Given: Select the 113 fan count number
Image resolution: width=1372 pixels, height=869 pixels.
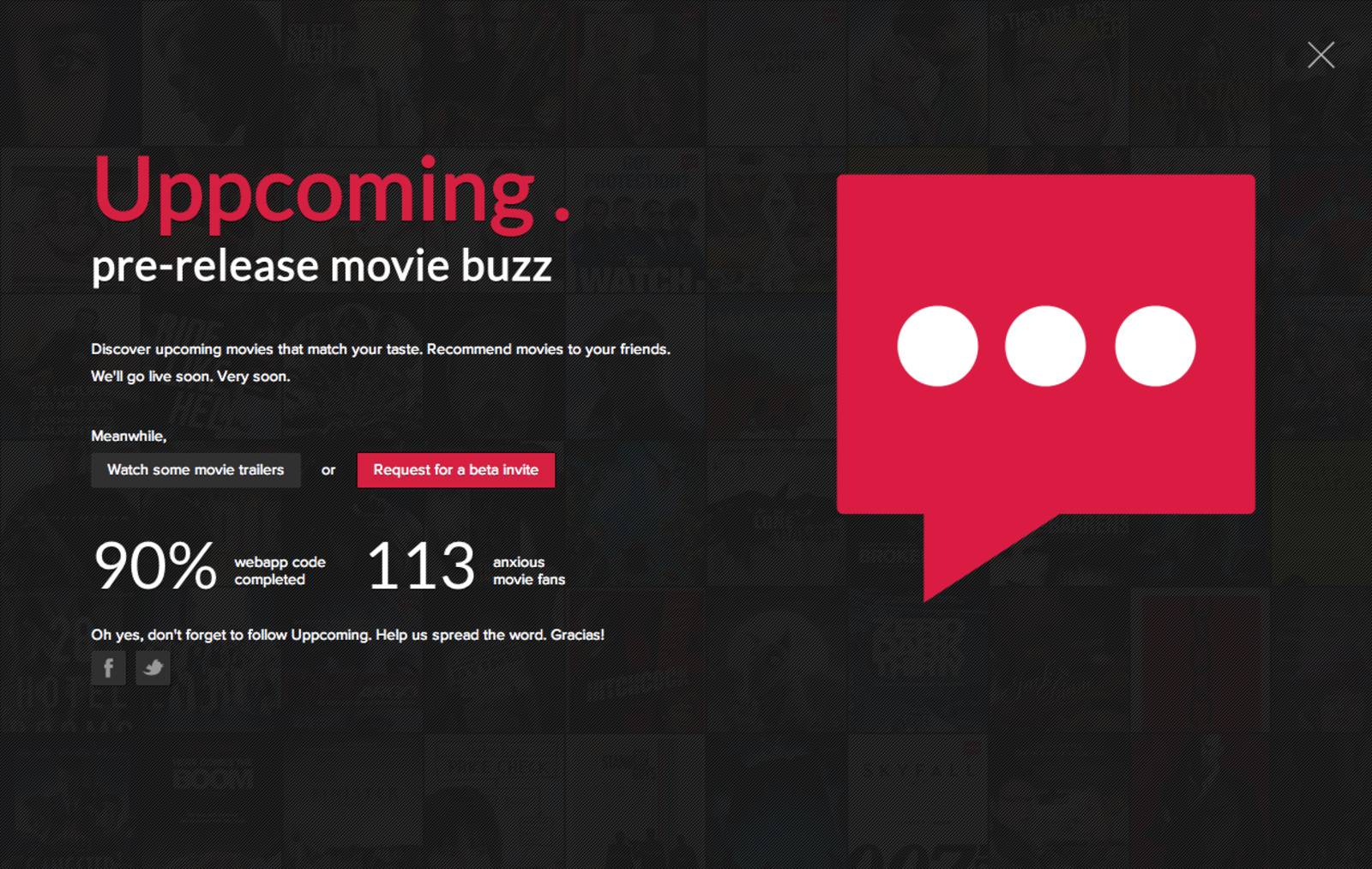Looking at the screenshot, I should pos(420,566).
